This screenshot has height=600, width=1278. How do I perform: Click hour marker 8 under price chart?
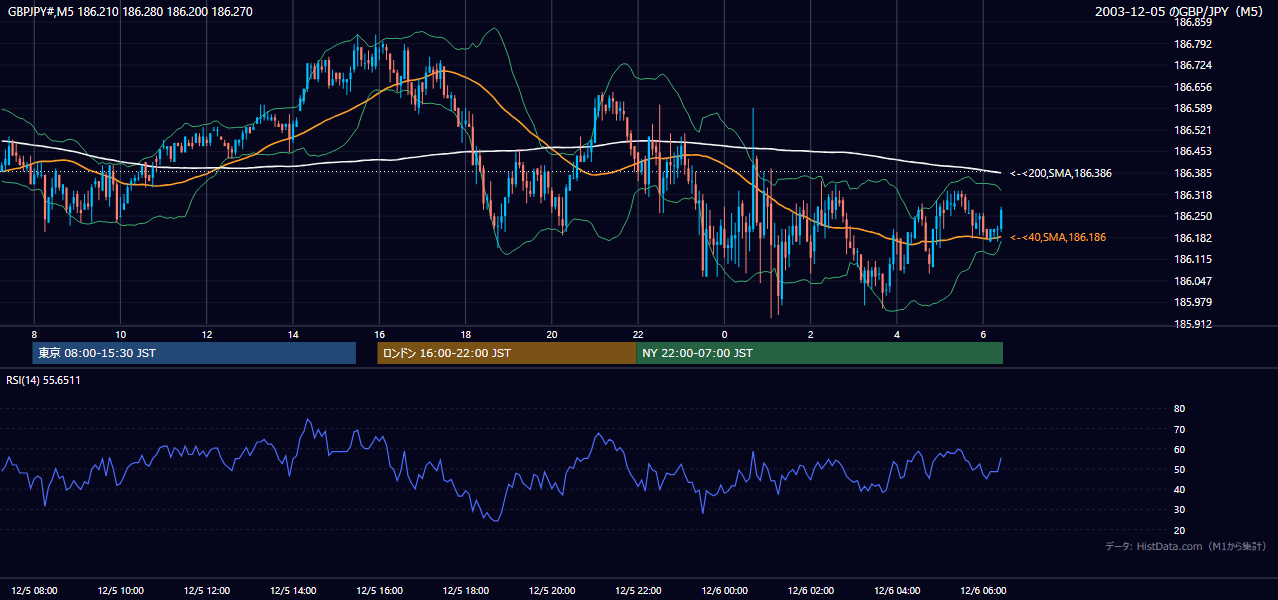pyautogui.click(x=34, y=334)
